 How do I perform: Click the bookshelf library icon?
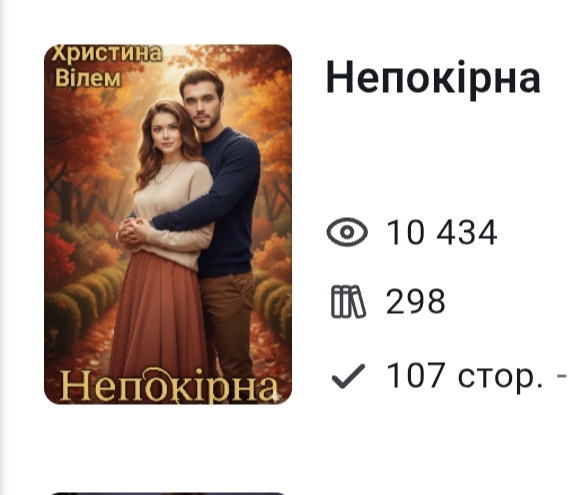click(348, 301)
